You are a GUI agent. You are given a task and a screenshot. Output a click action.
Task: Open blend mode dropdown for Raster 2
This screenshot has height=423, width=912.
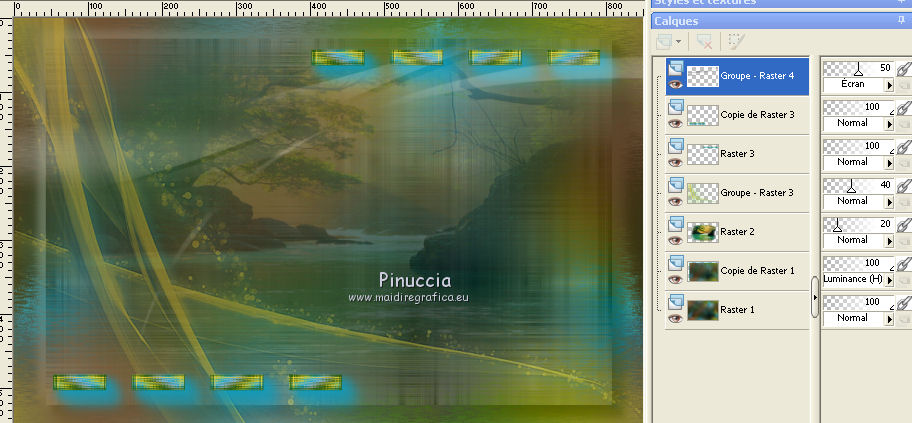click(889, 241)
